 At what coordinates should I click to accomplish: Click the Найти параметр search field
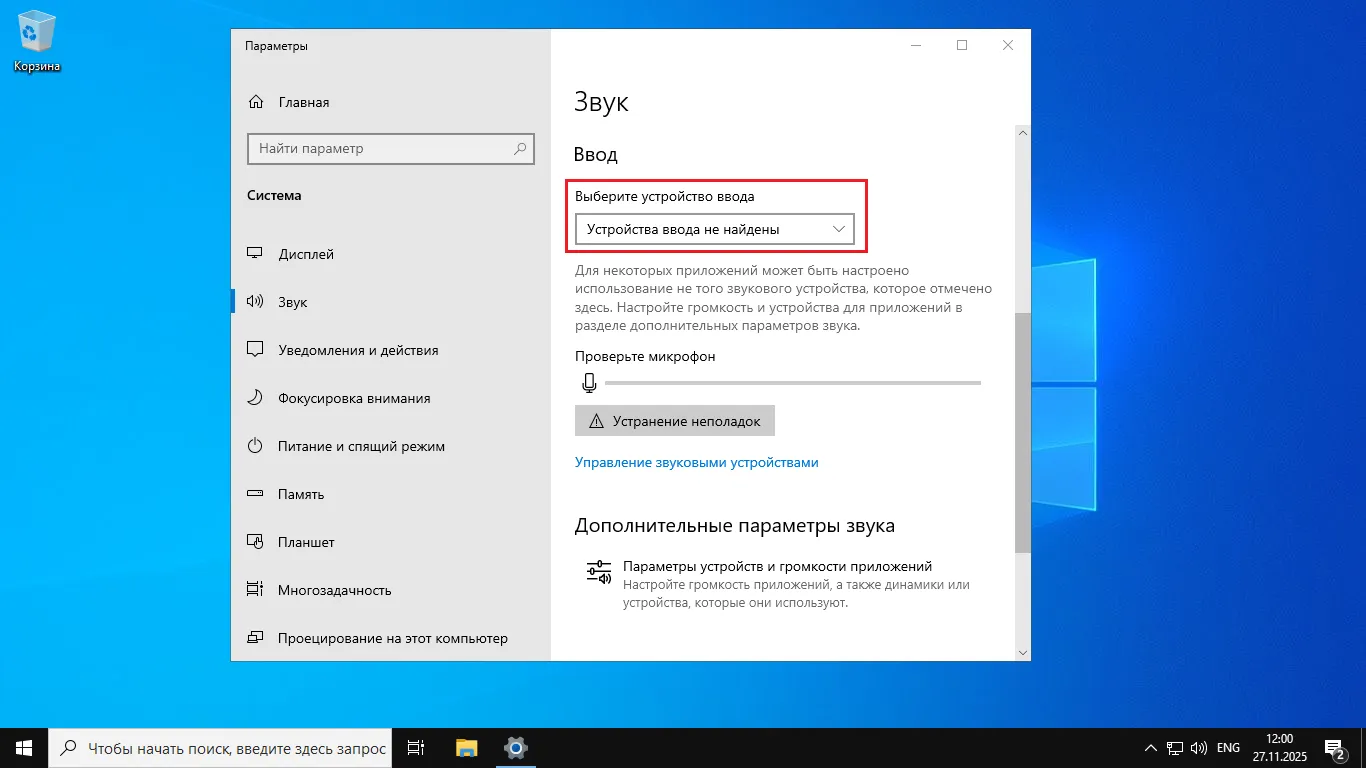tap(390, 148)
